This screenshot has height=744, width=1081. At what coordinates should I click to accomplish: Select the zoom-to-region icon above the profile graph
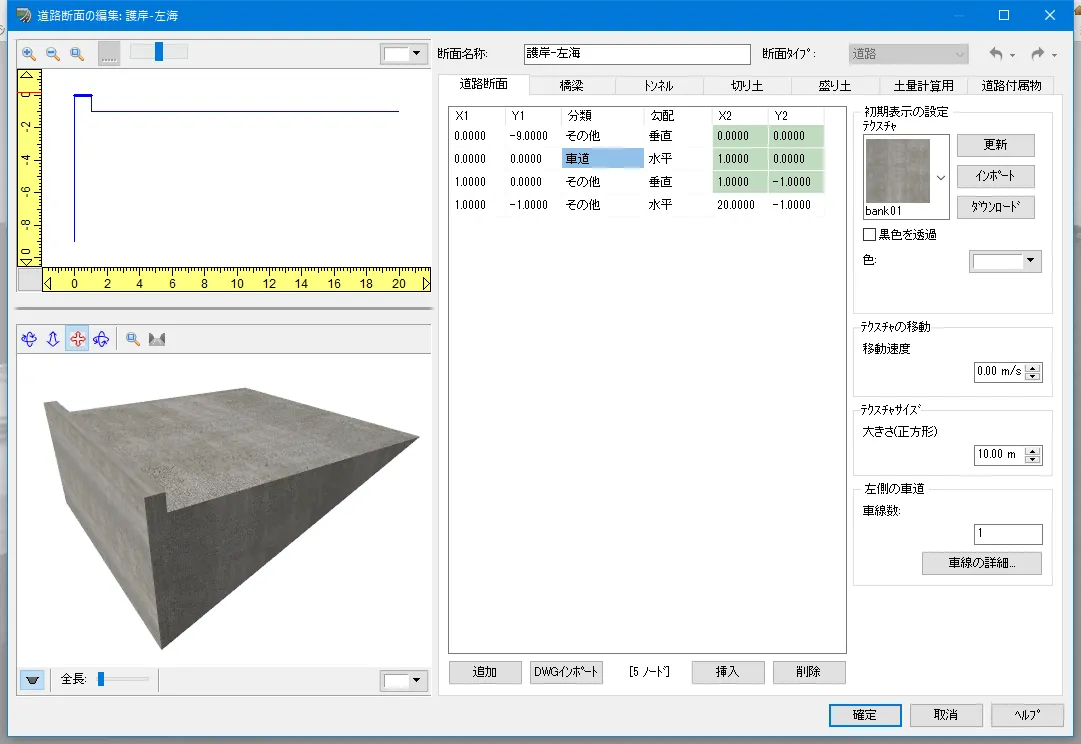pos(77,54)
